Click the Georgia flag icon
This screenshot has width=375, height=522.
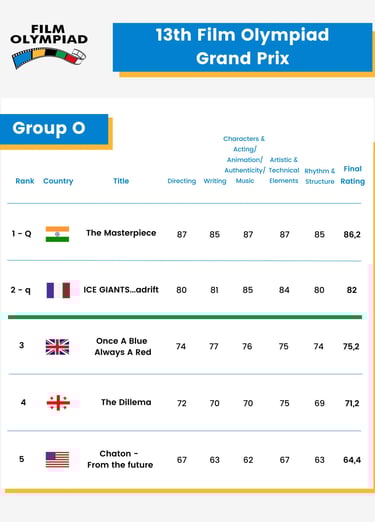(x=58, y=403)
